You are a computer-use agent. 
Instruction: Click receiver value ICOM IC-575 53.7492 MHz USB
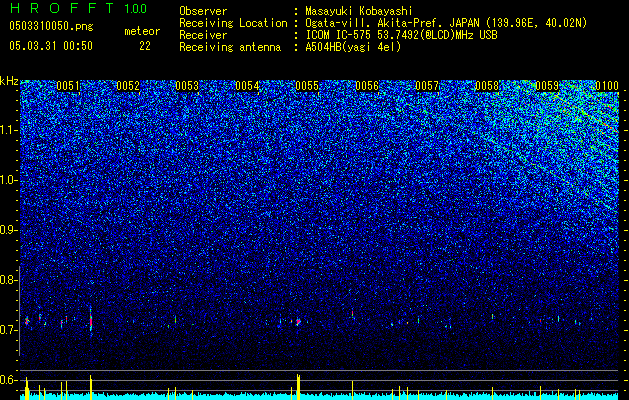(401, 35)
